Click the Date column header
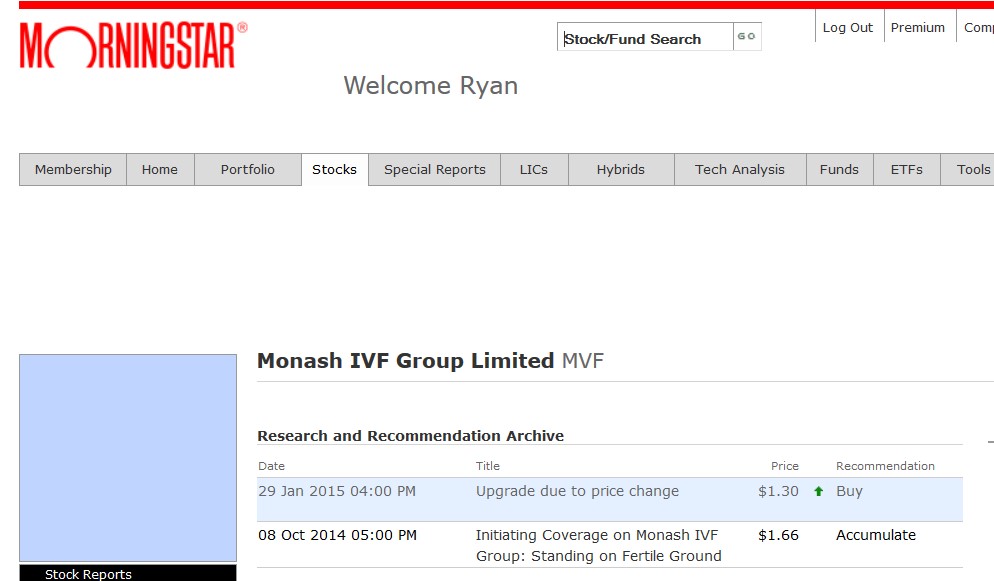 click(271, 466)
